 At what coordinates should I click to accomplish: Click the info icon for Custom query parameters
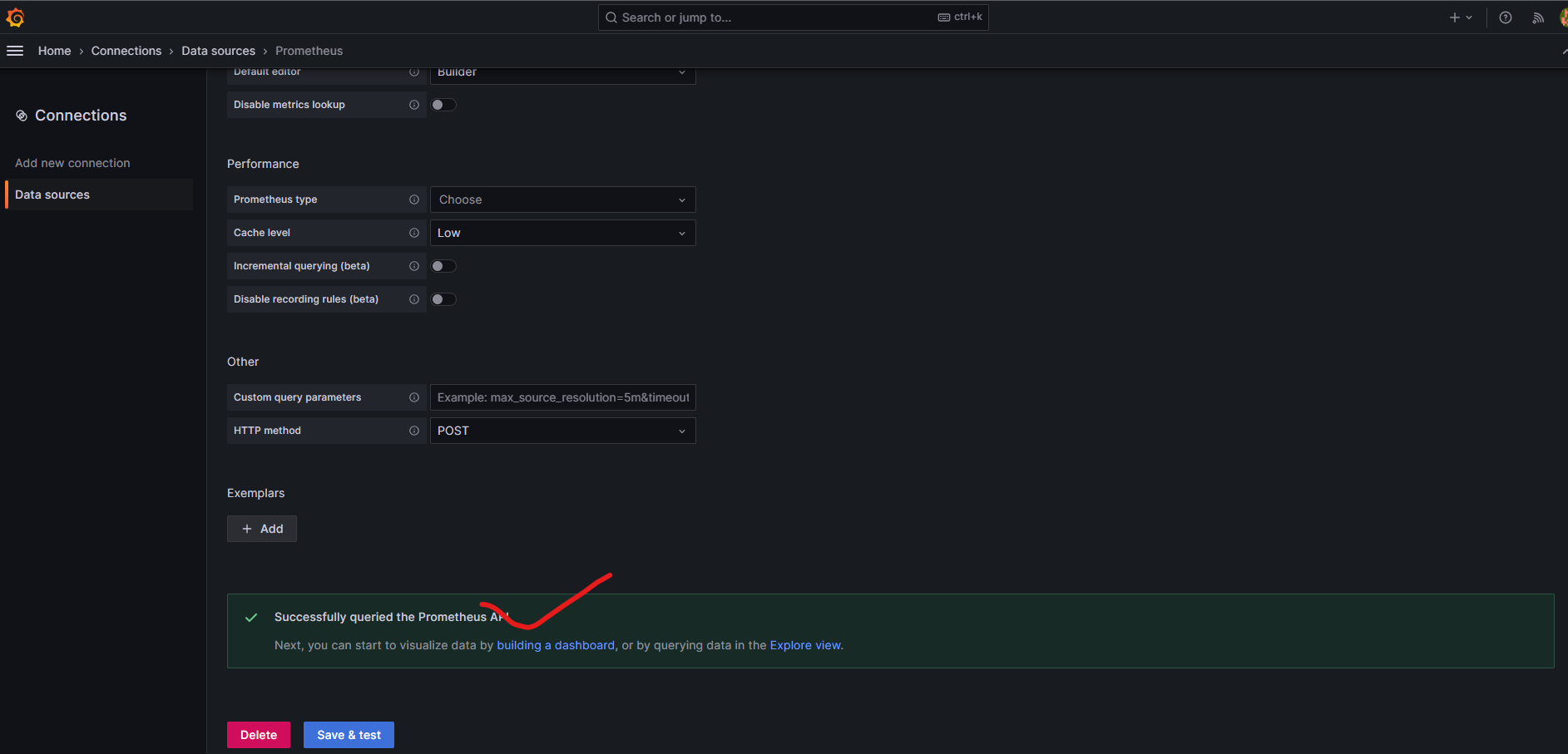click(x=414, y=397)
